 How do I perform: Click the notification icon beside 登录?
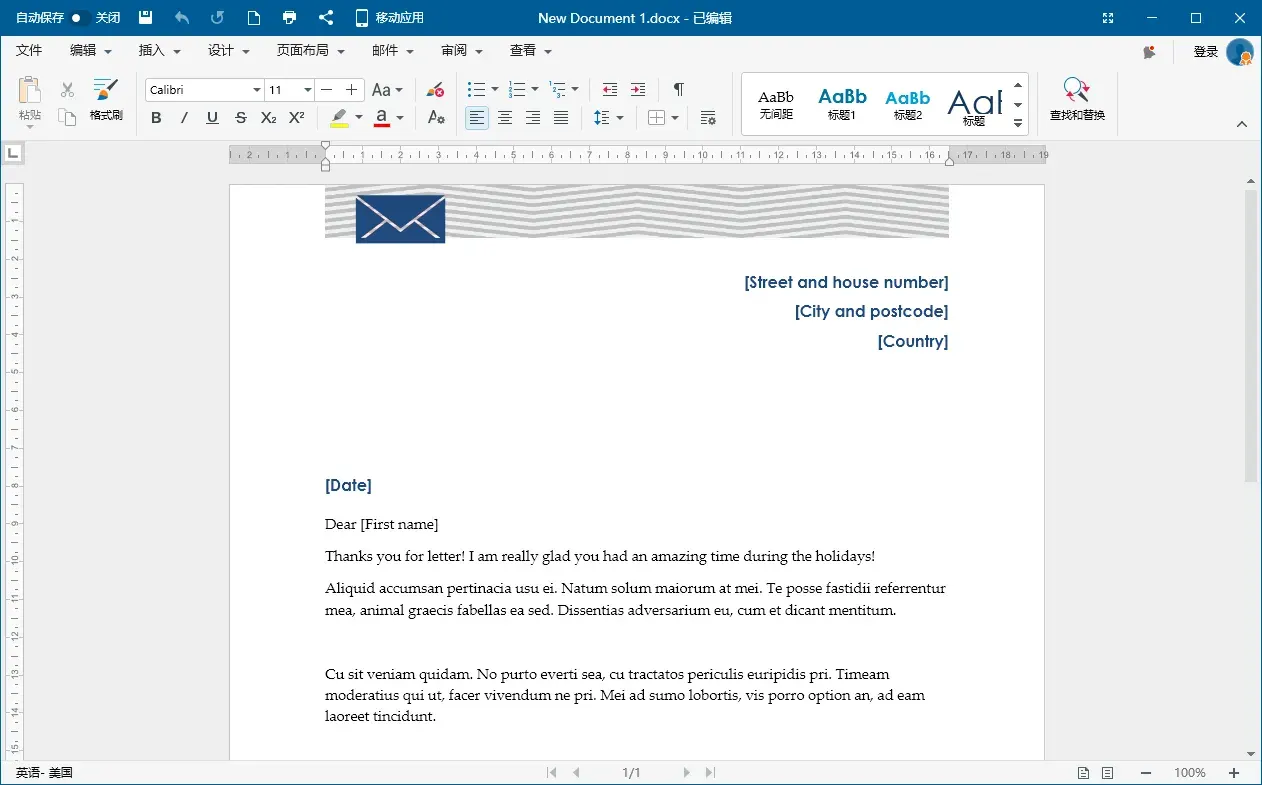(x=1150, y=52)
